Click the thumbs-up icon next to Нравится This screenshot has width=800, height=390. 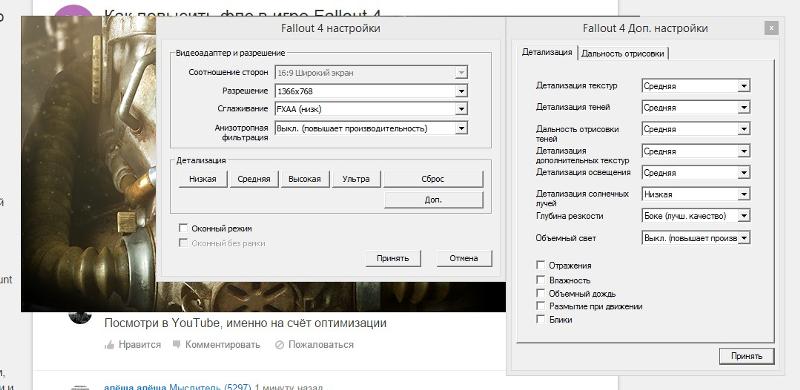coord(109,345)
